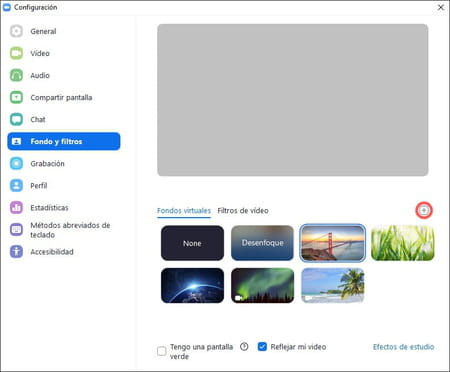The width and height of the screenshot is (450, 372).
Task: Switch to the Filtros de vídeo tab
Action: 243,211
